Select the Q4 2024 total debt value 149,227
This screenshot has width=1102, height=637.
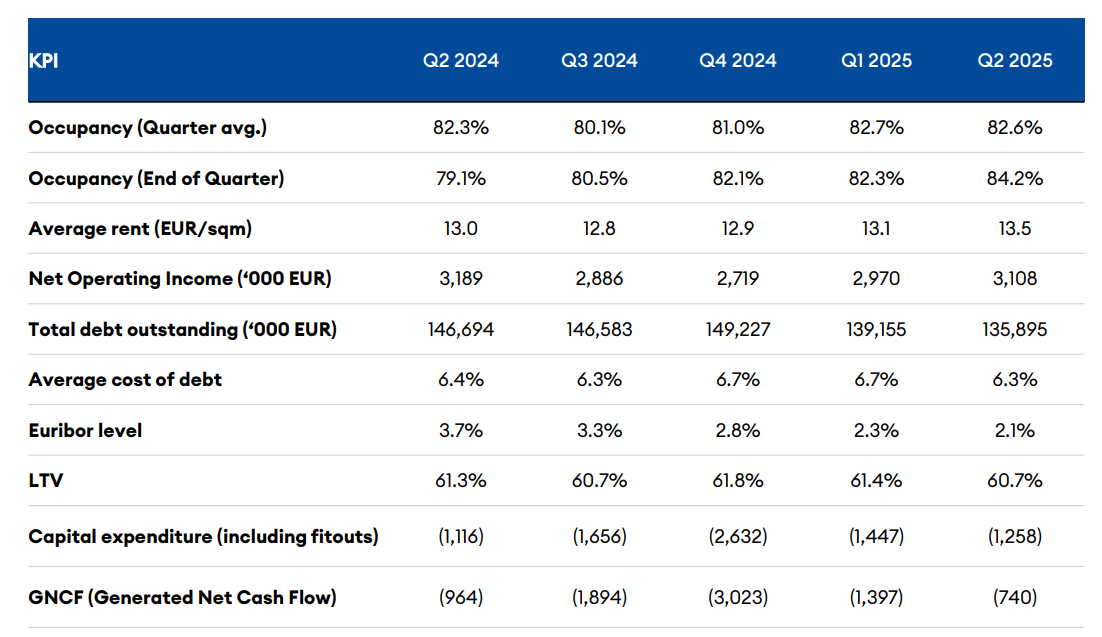(738, 329)
